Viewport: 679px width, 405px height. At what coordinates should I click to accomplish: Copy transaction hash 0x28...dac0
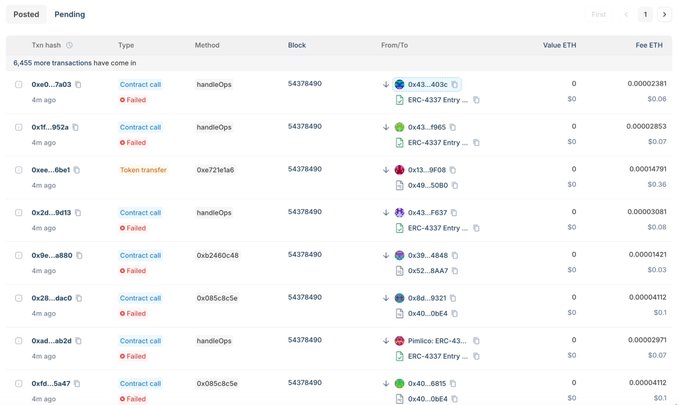(79, 298)
